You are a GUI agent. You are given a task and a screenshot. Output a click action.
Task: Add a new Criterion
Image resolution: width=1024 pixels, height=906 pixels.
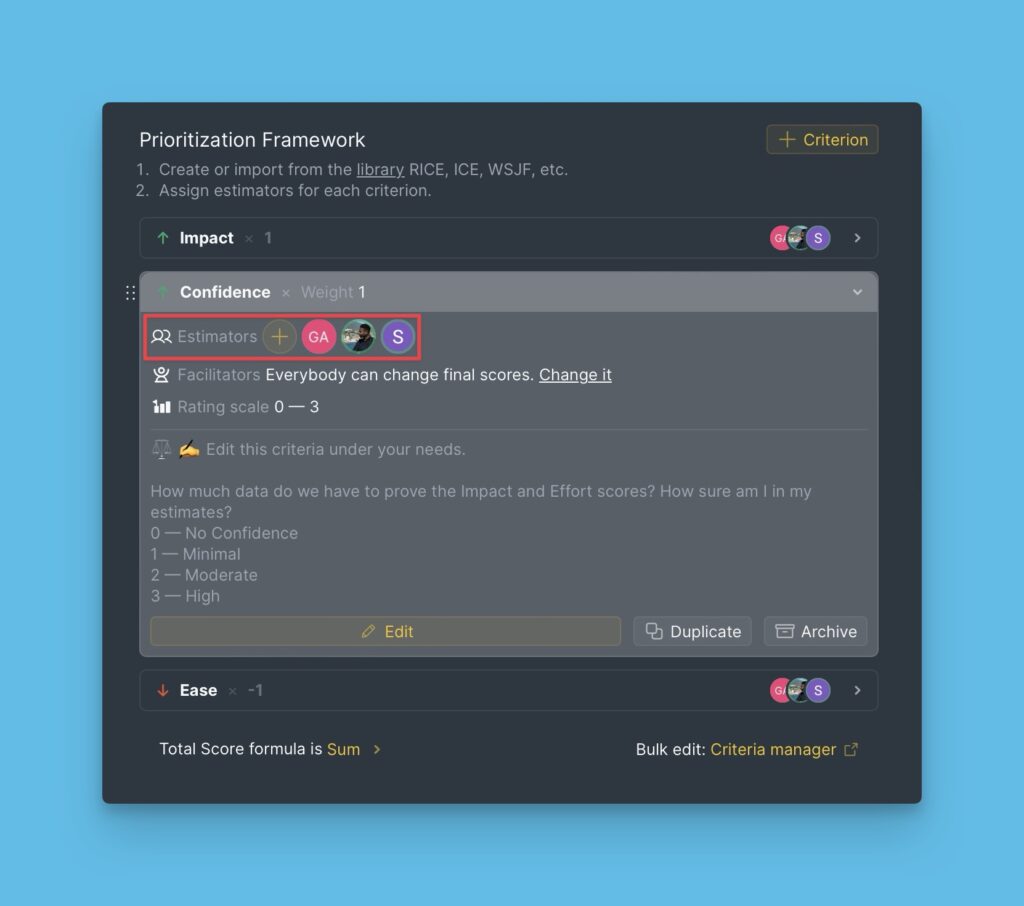[x=822, y=140]
